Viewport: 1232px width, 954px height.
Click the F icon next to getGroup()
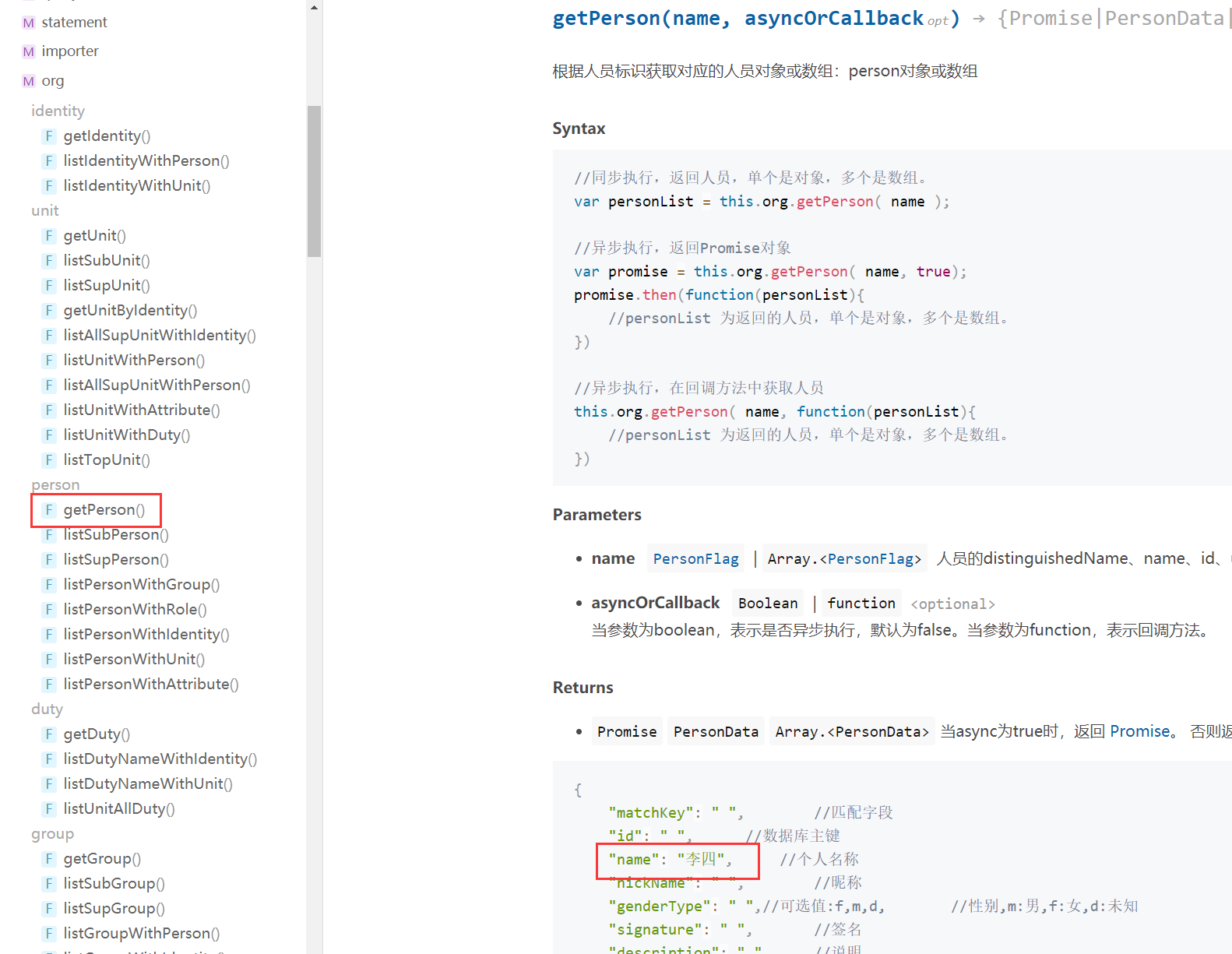[49, 858]
